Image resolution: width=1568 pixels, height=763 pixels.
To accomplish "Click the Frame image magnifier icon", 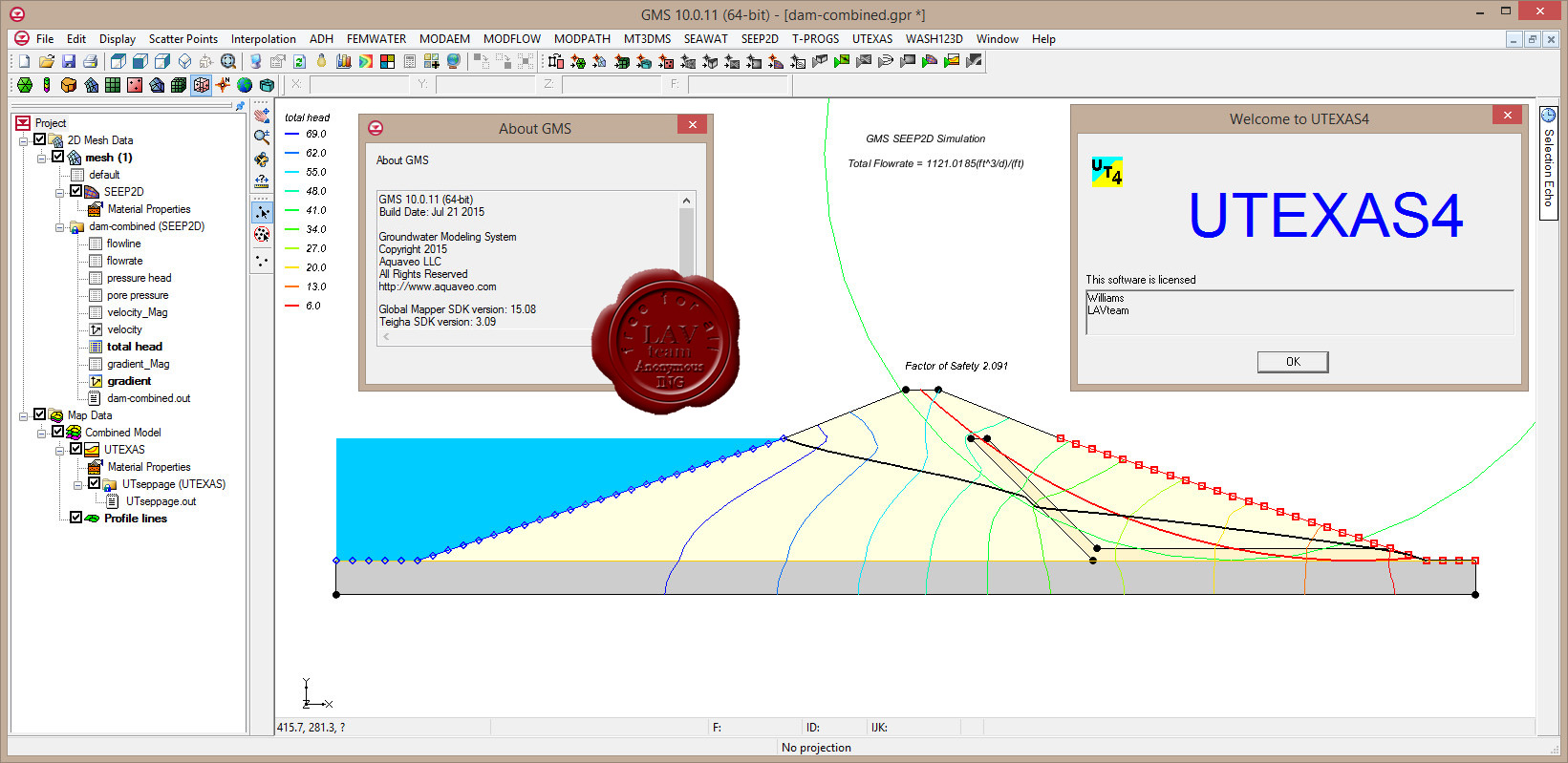I will point(228,61).
